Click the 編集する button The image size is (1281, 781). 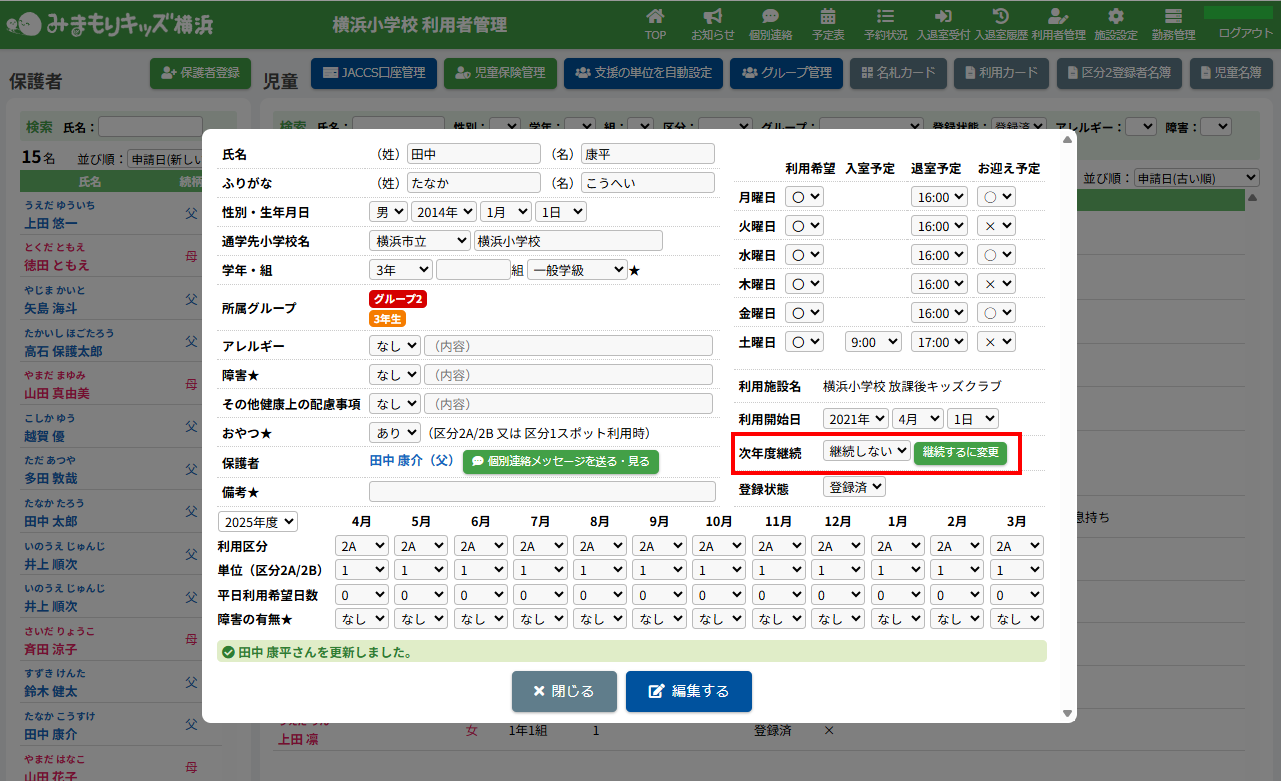688,691
